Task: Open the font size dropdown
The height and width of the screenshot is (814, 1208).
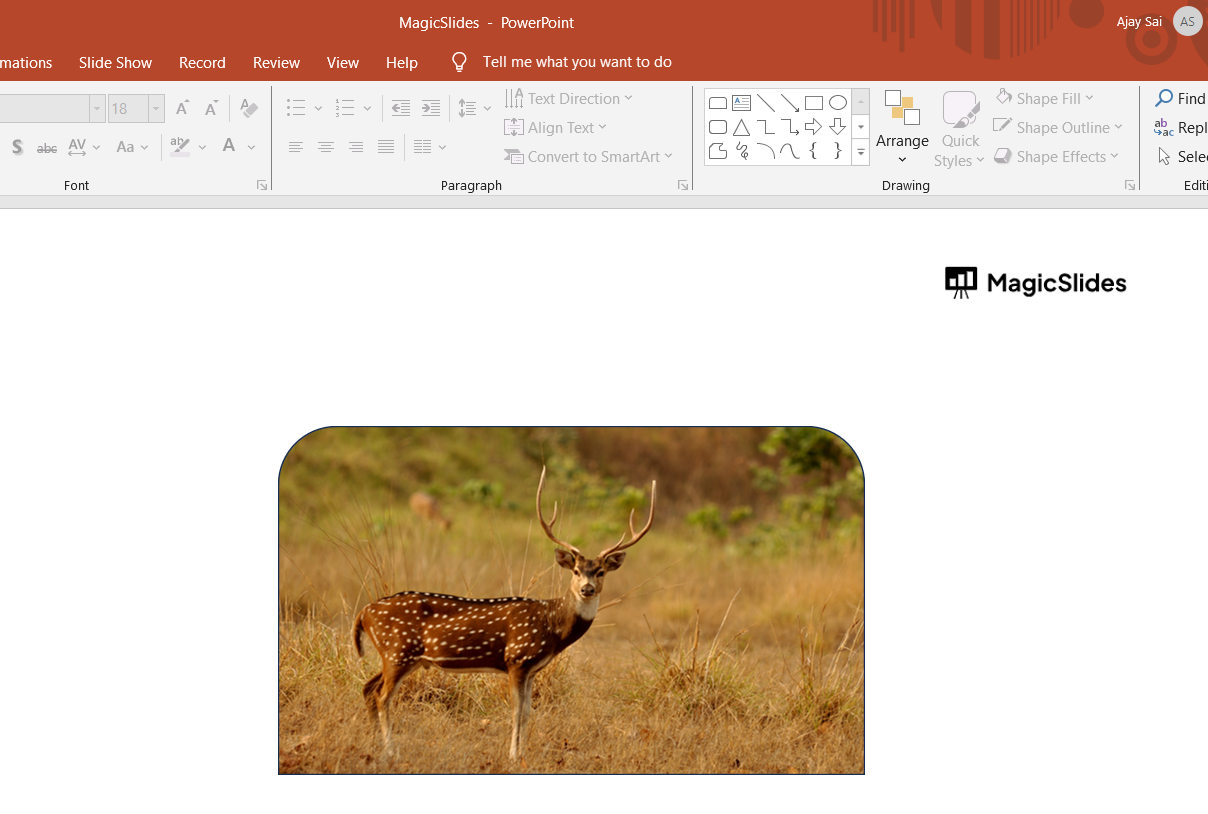Action: (x=156, y=108)
